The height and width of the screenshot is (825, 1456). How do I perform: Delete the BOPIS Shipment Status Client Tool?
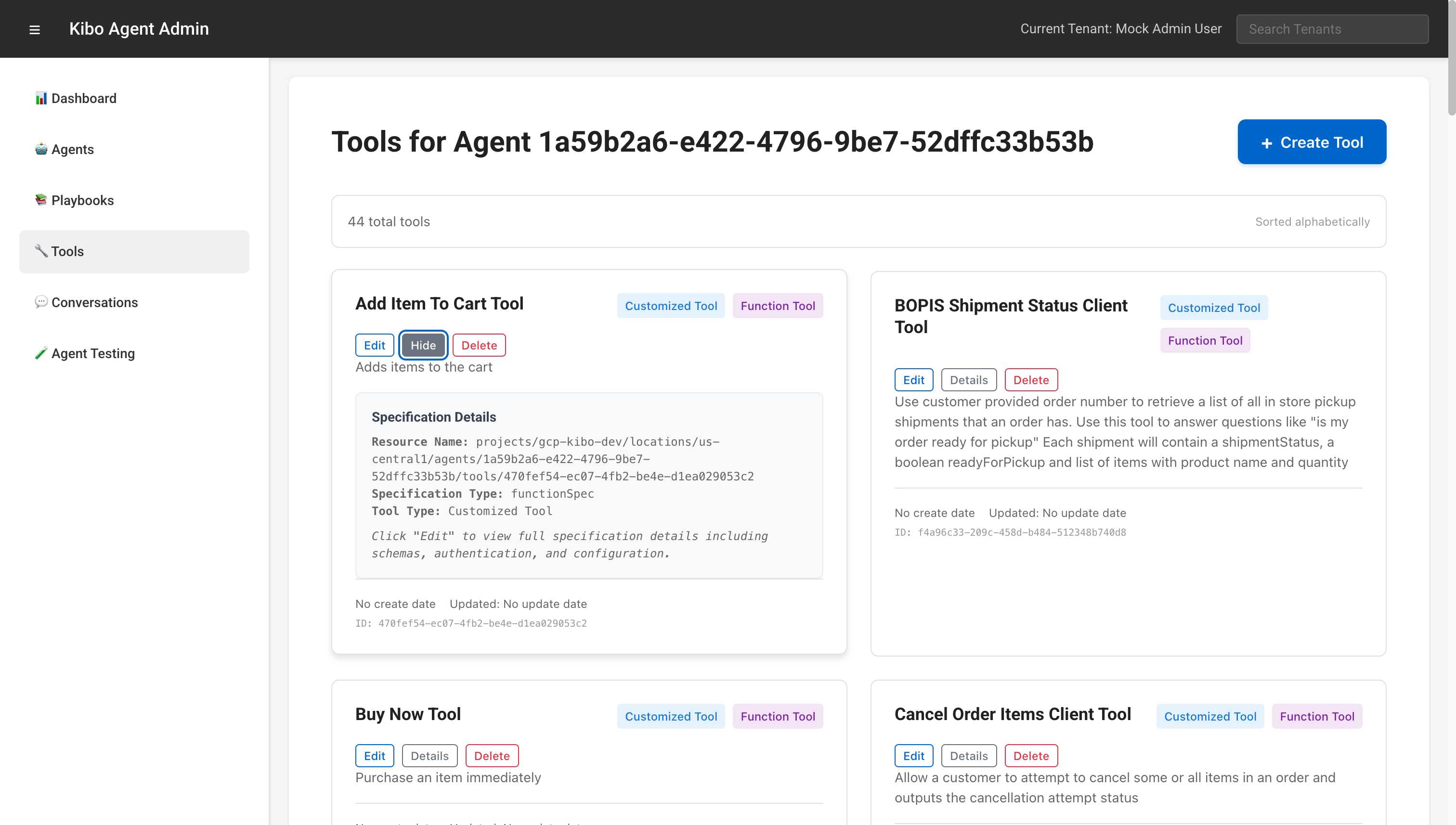tap(1031, 380)
